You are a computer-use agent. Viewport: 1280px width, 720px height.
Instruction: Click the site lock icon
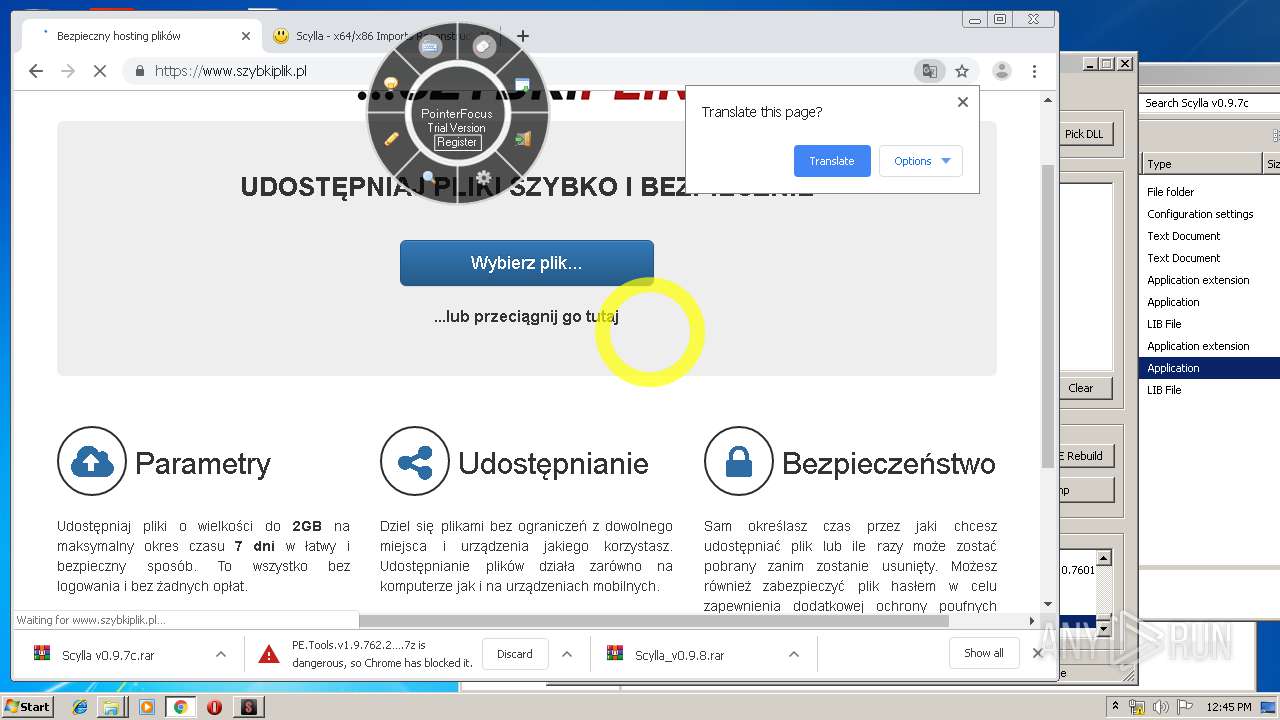tap(139, 71)
